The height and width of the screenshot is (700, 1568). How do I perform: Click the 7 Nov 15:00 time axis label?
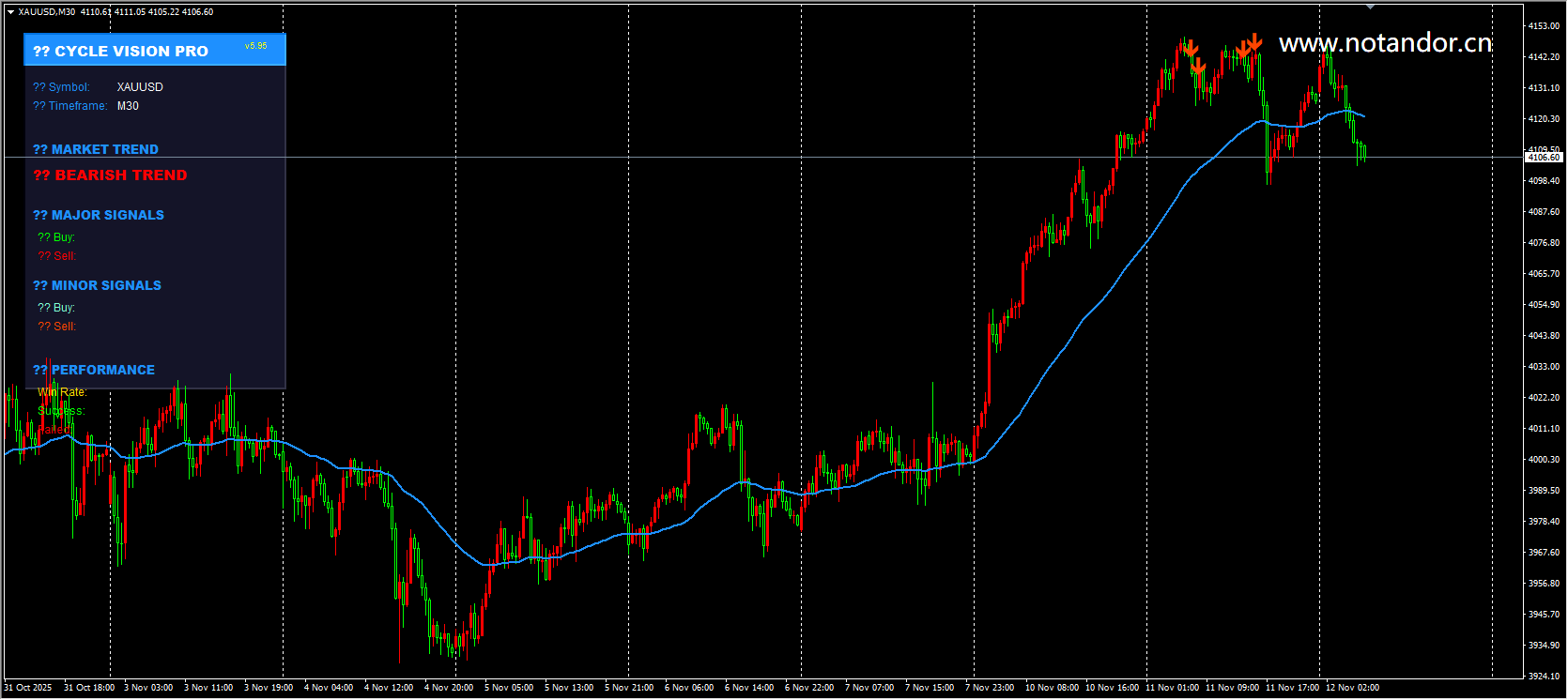(x=930, y=688)
